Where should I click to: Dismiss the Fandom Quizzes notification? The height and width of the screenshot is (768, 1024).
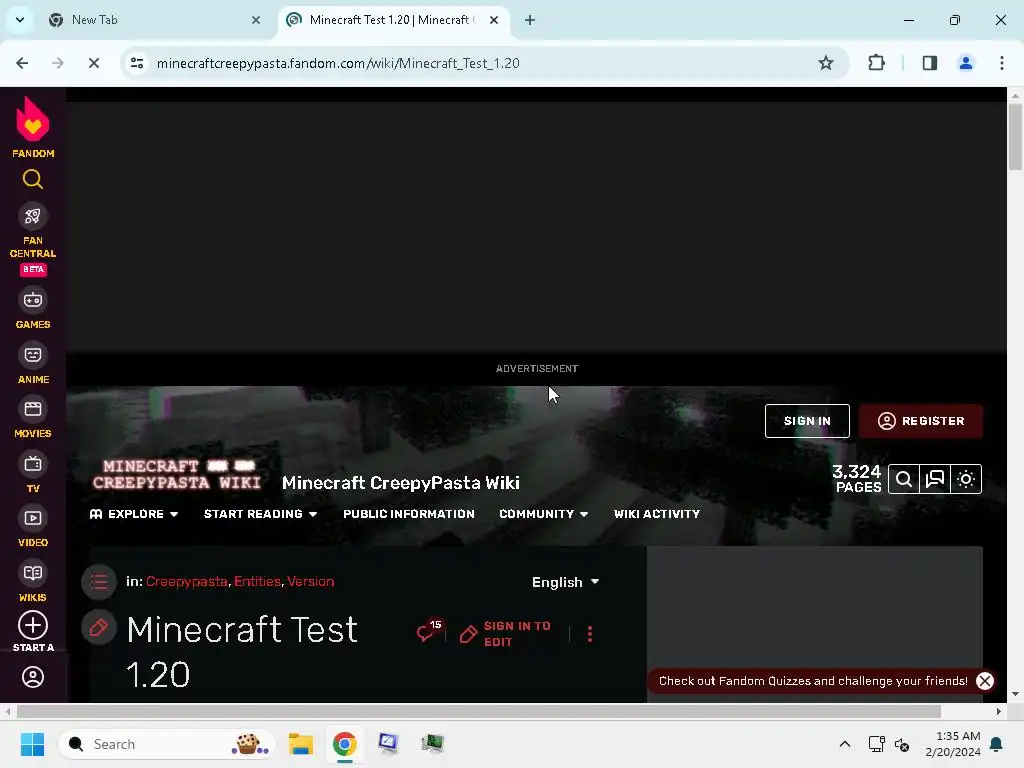[985, 681]
